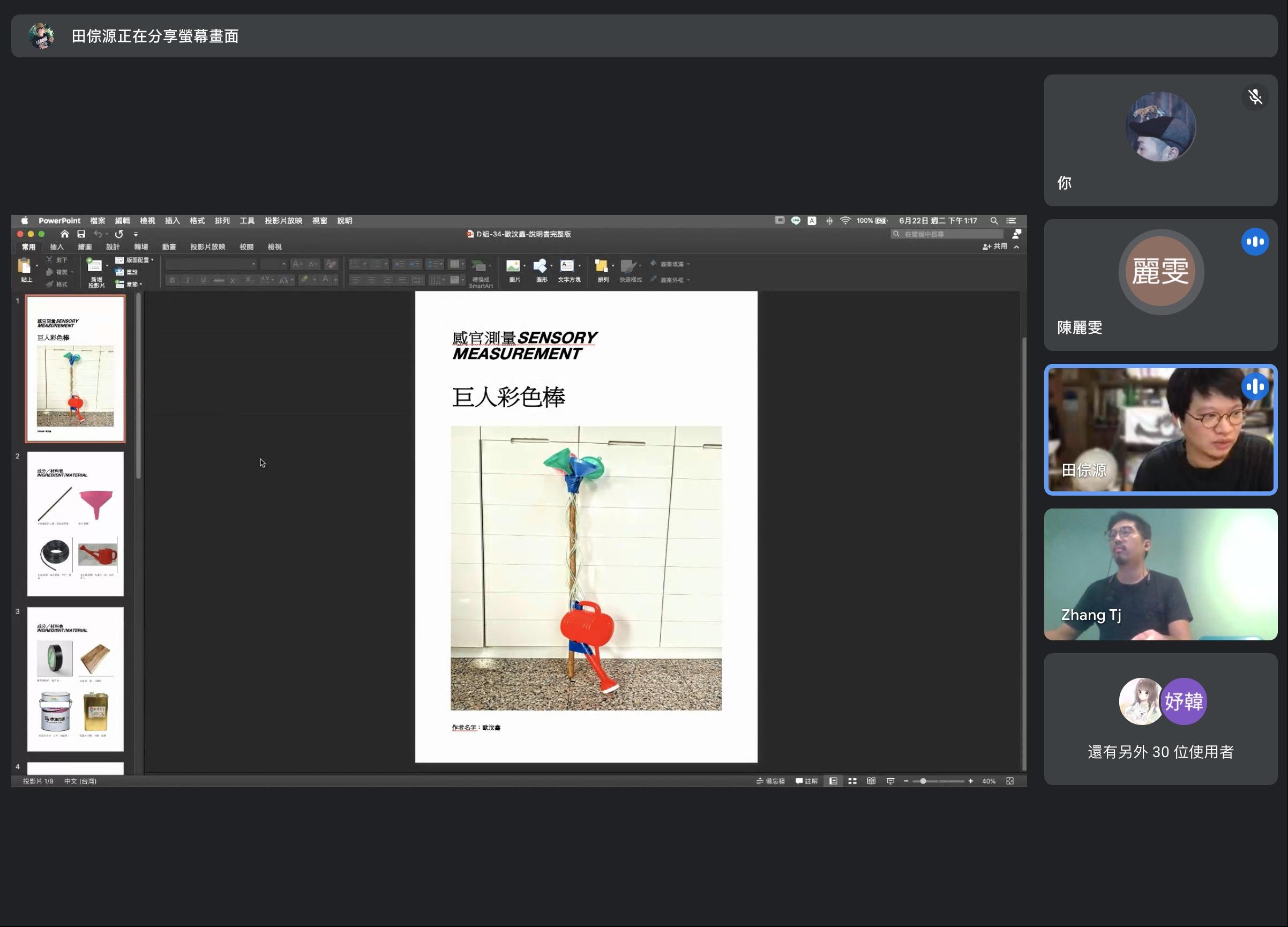Select slide 2 thumbnail in panel
Image resolution: width=1288 pixels, height=927 pixels.
pos(76,524)
